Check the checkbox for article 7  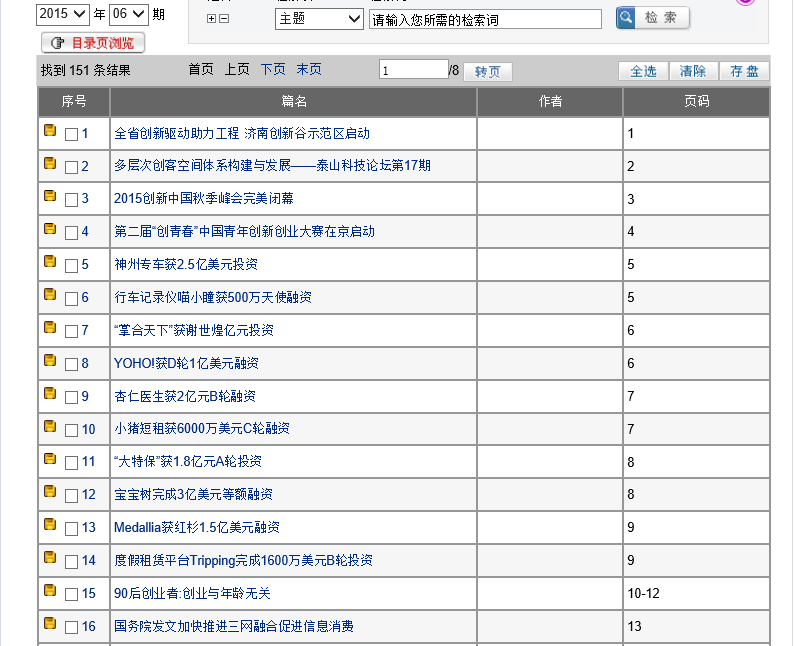[71, 331]
